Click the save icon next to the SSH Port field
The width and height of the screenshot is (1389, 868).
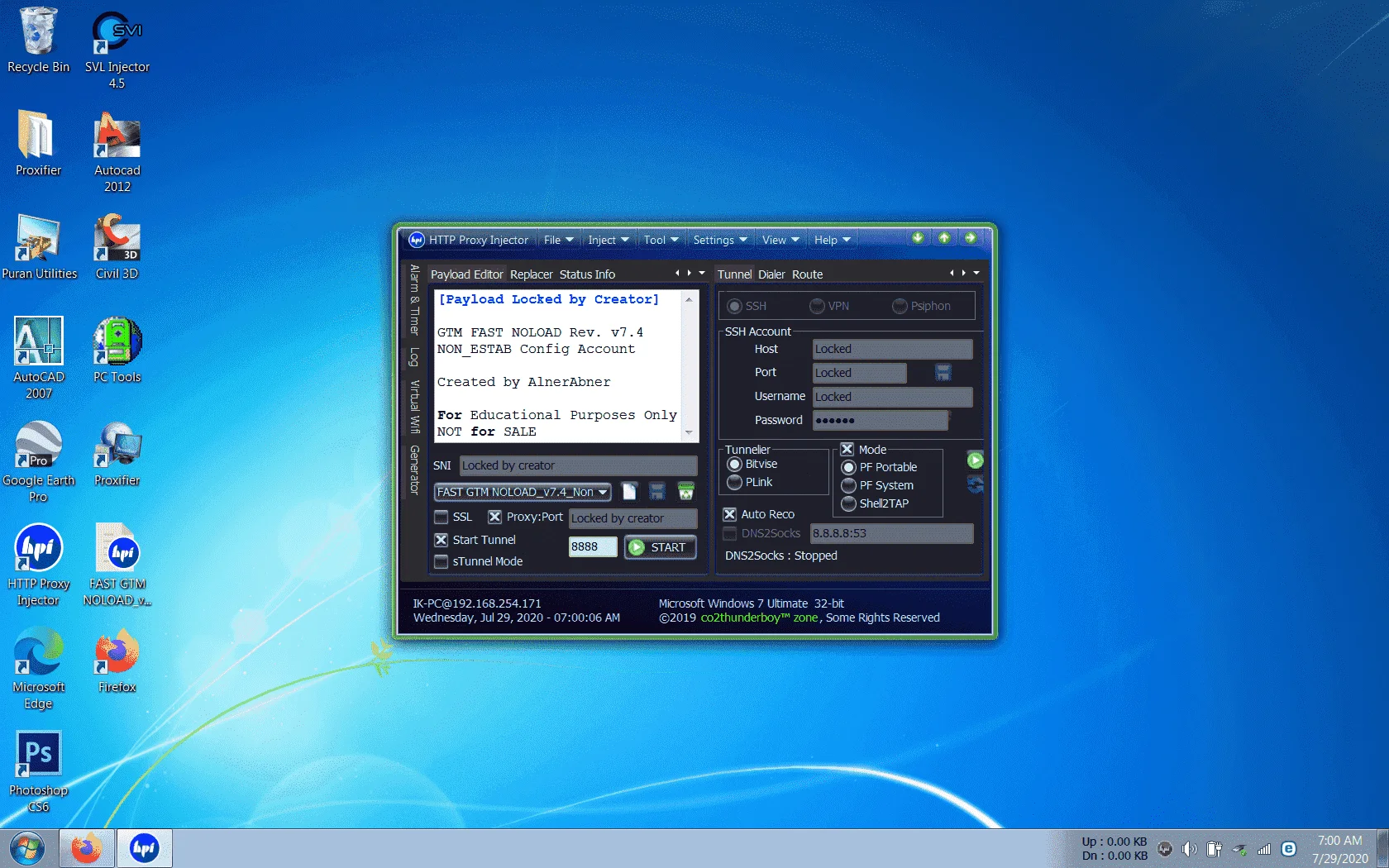click(943, 373)
